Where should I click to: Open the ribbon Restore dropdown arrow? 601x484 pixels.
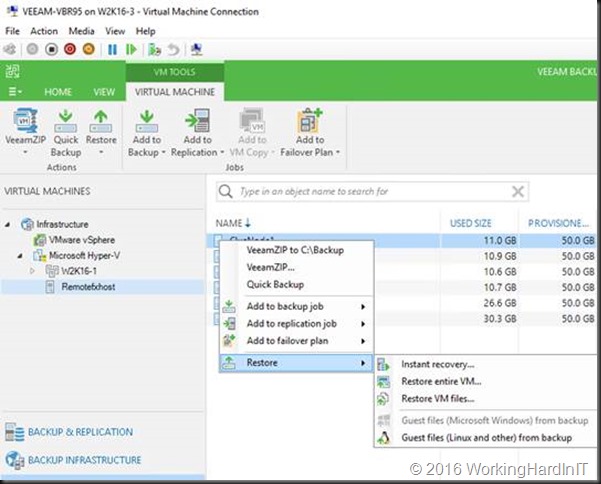(101, 152)
